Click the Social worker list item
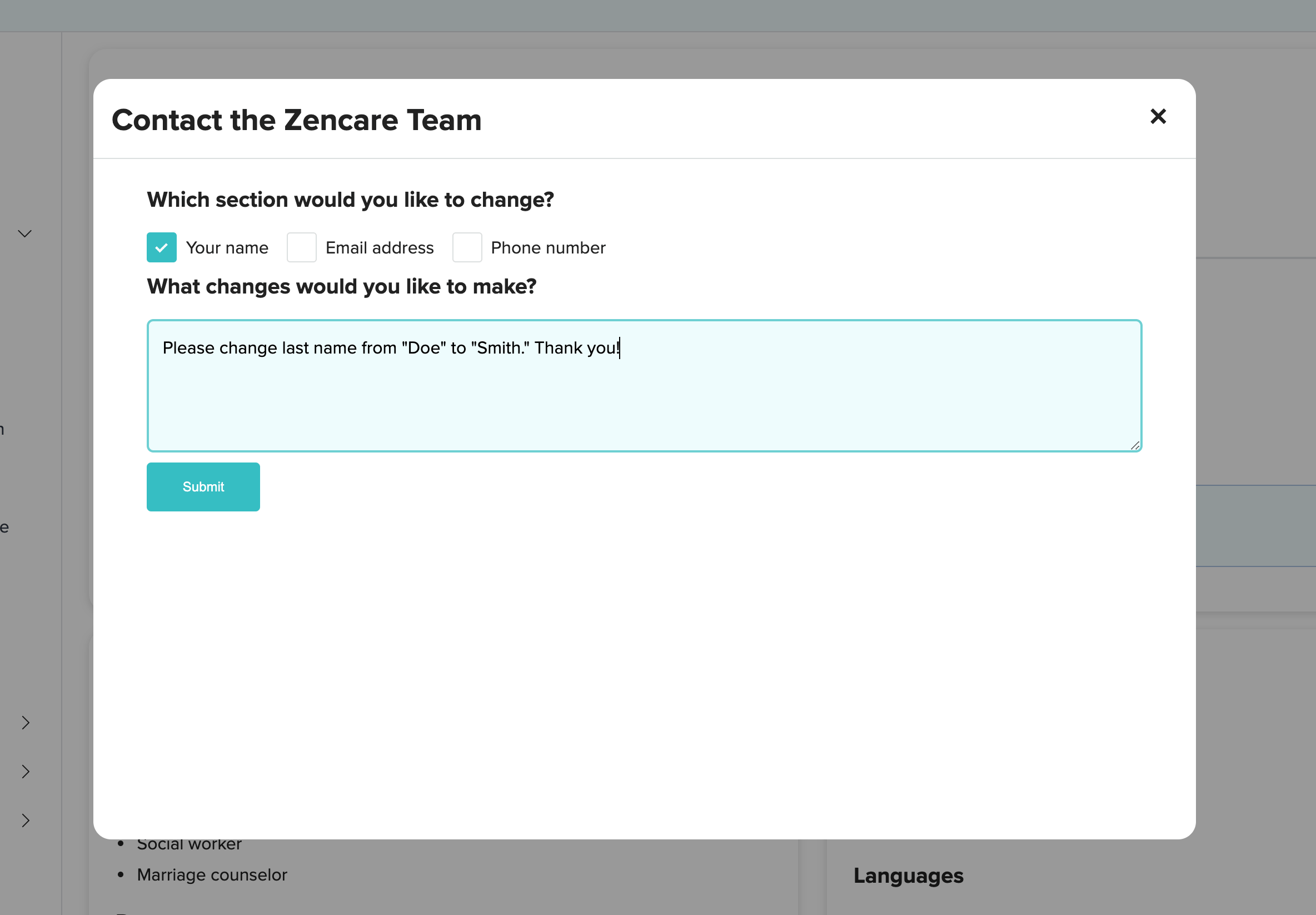The image size is (1316, 915). [189, 845]
